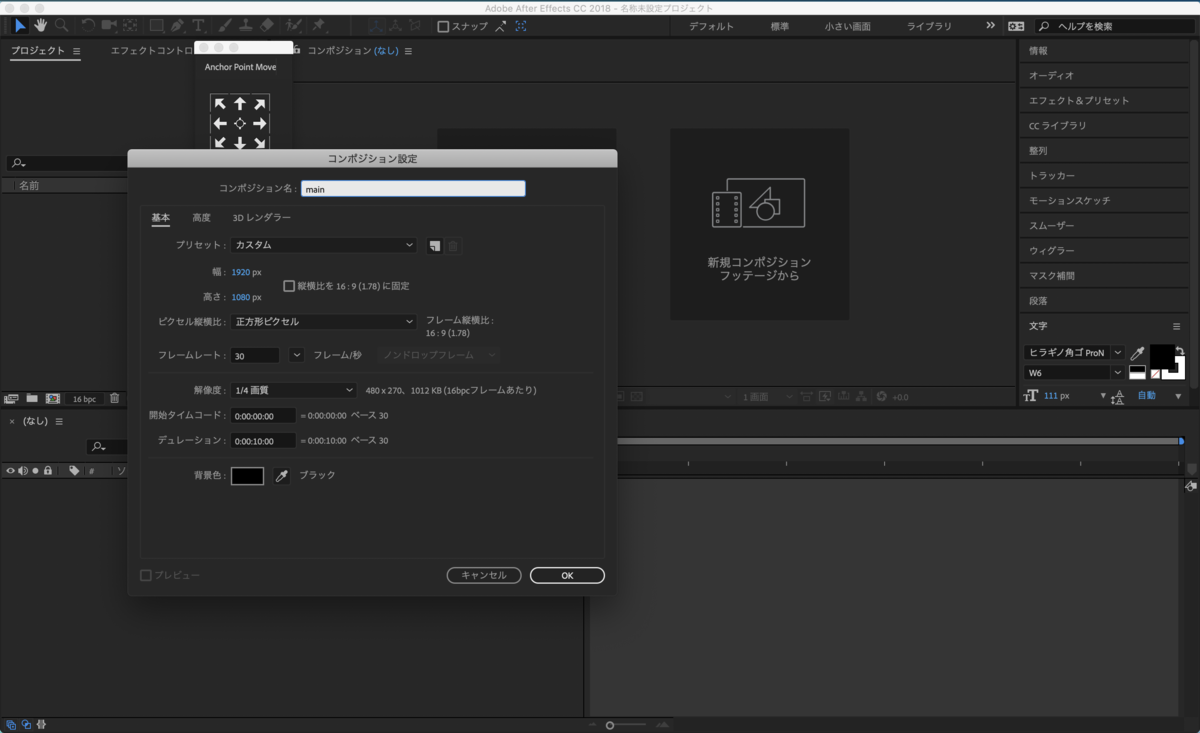Switch to the 基本 tab
The width and height of the screenshot is (1200, 733).
tap(161, 218)
